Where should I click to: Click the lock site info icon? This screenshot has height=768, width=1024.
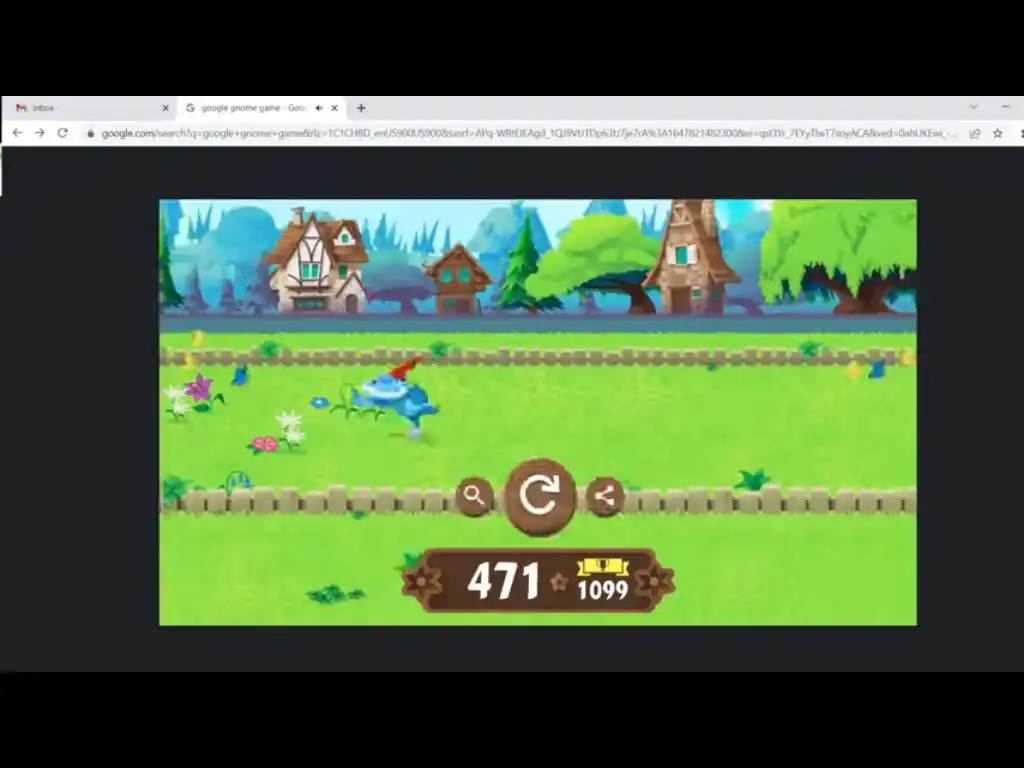91,133
